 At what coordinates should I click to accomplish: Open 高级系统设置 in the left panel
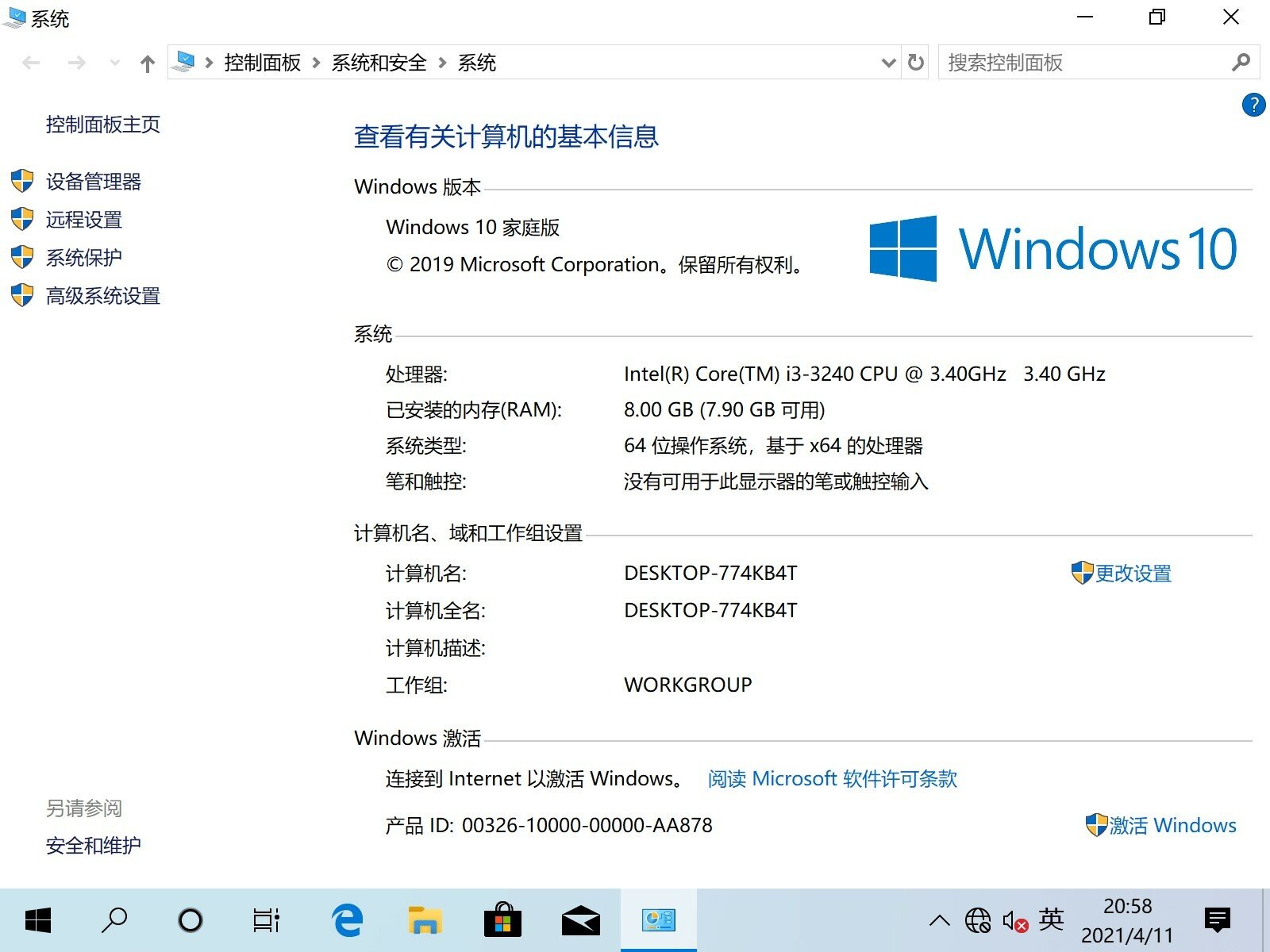(x=102, y=296)
